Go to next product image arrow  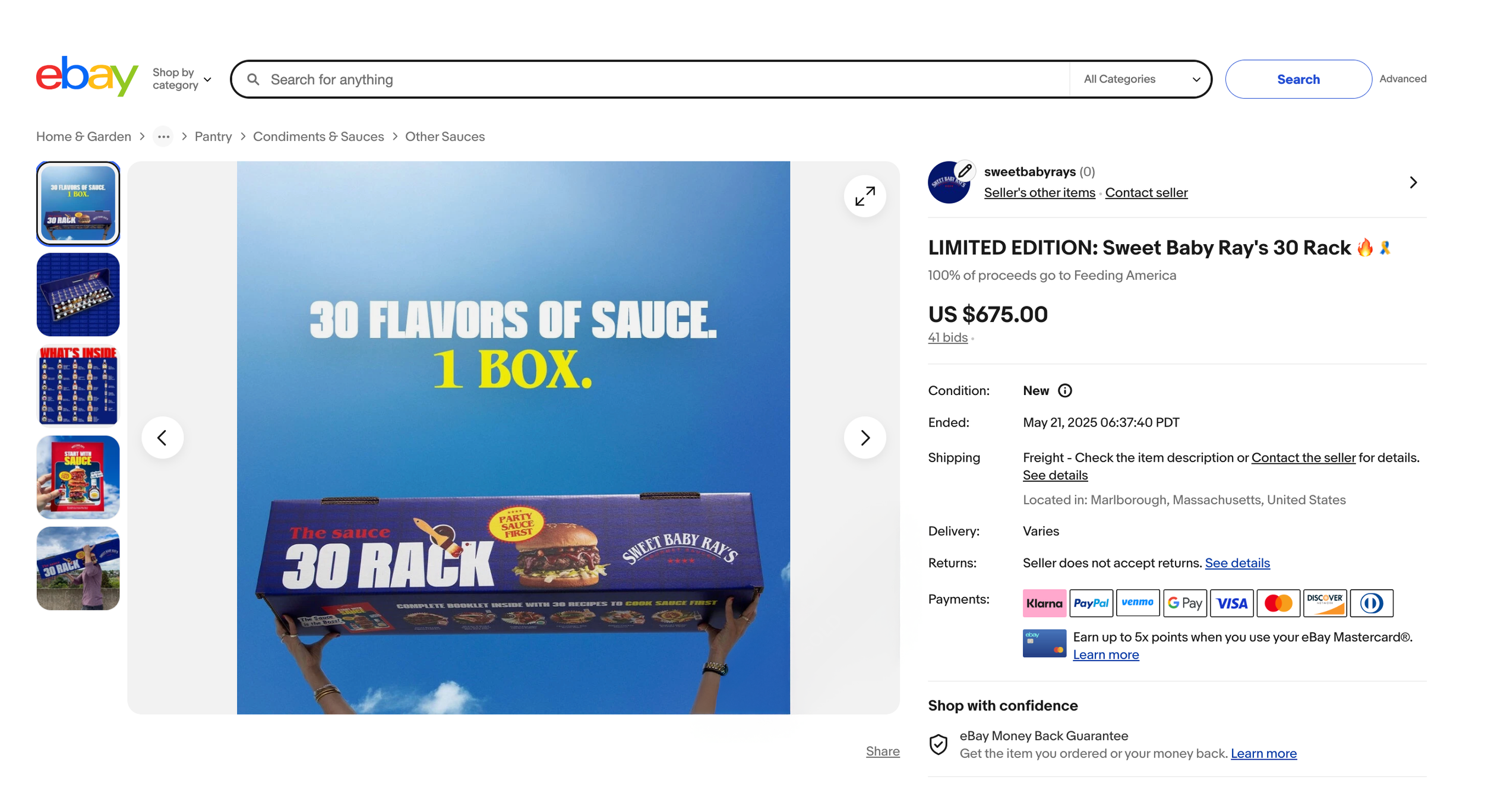[x=864, y=438]
